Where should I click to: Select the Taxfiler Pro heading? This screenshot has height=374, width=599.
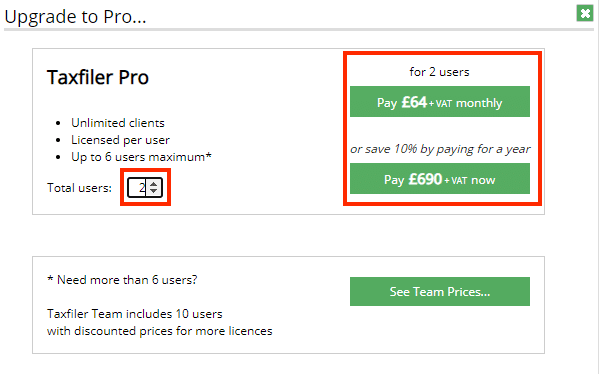click(x=98, y=78)
